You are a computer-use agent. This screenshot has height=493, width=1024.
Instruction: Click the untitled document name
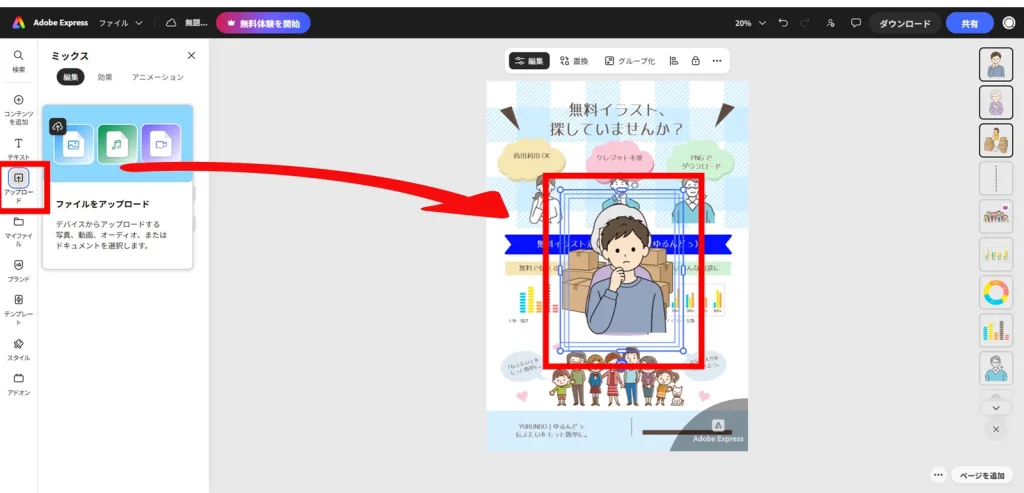pyautogui.click(x=196, y=23)
